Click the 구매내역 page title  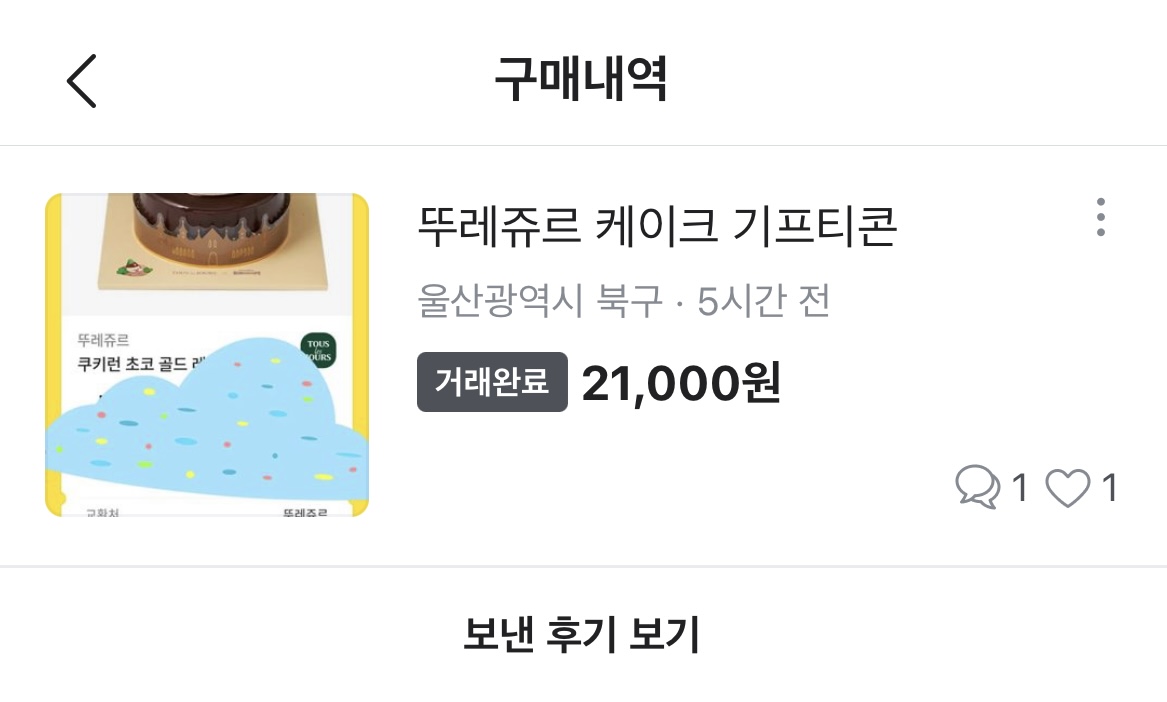tap(581, 80)
